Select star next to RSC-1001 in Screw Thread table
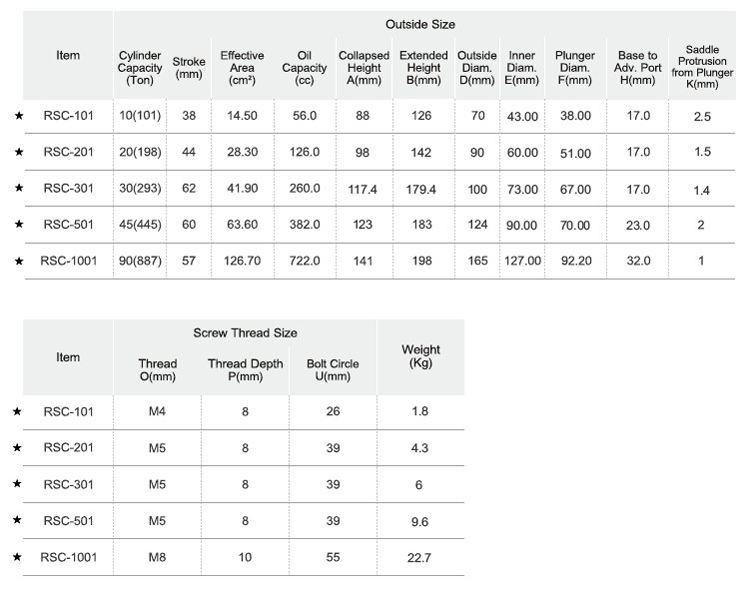 [19, 557]
